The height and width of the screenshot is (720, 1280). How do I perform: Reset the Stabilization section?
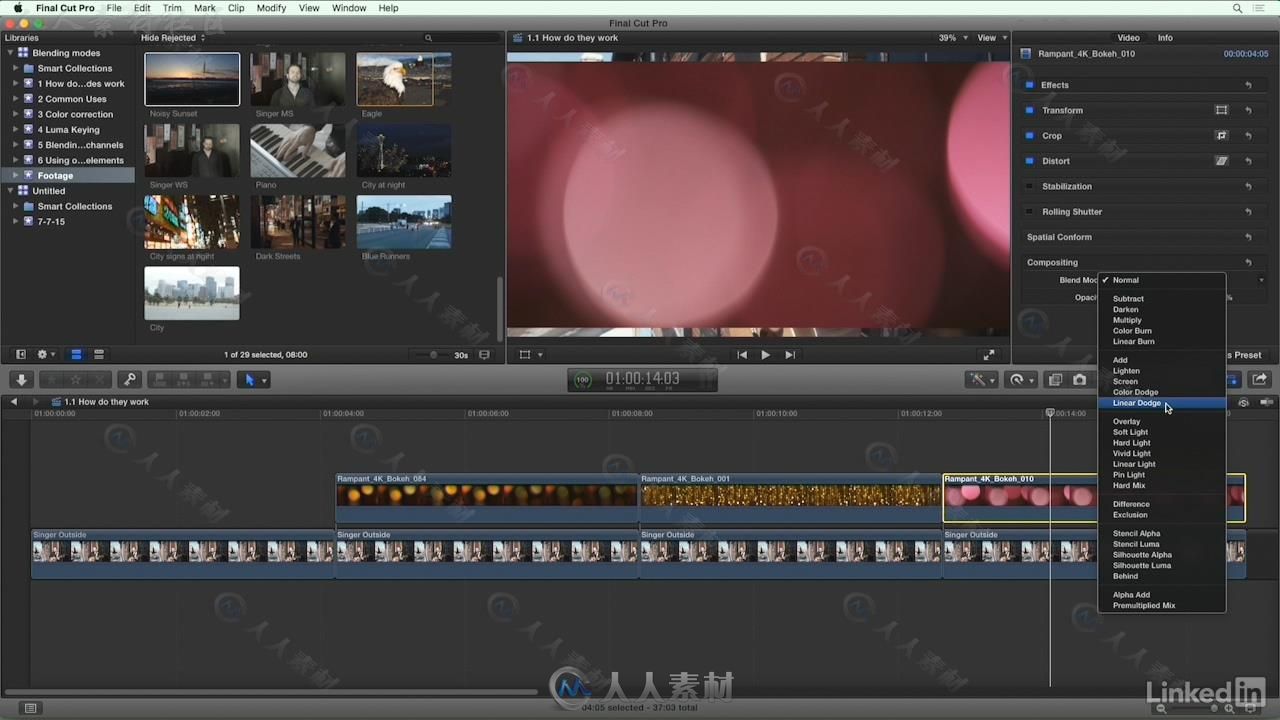[x=1248, y=186]
